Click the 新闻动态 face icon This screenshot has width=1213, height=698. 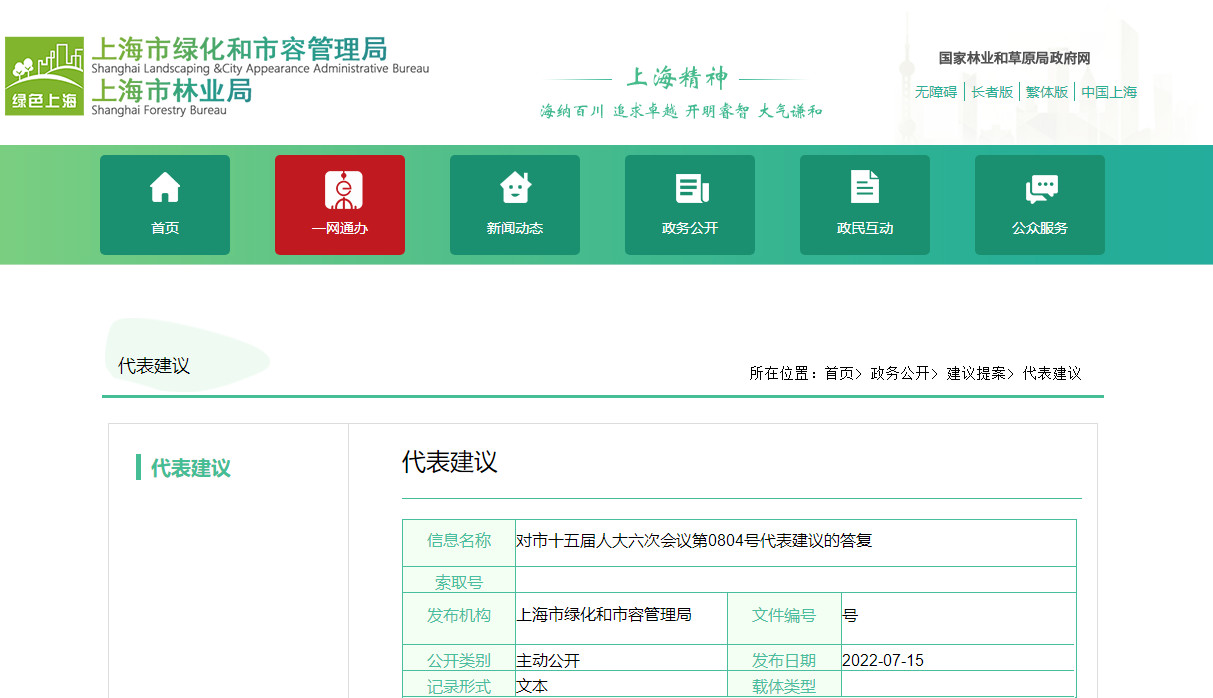(x=515, y=188)
